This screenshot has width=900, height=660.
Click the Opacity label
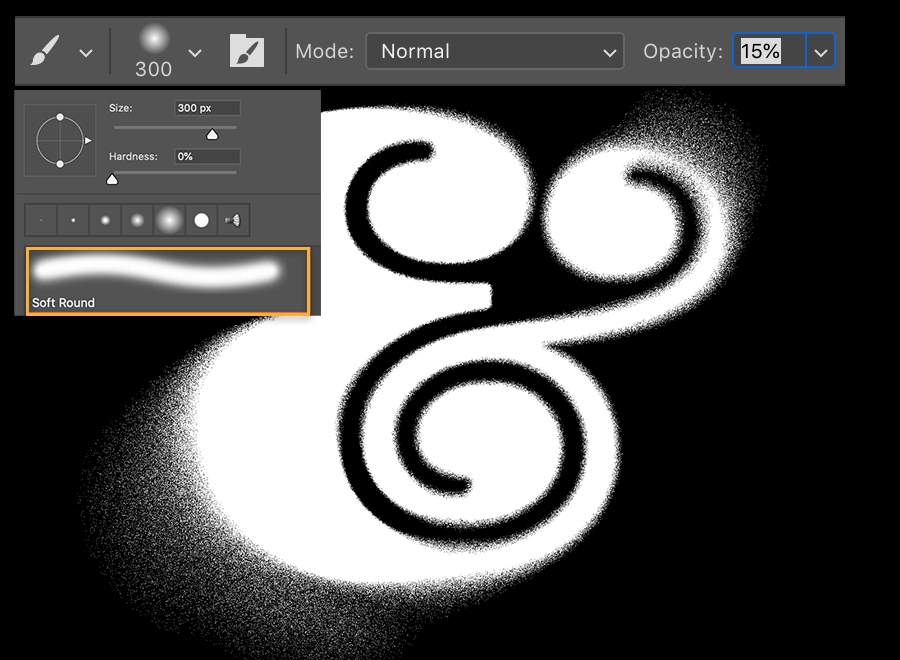click(682, 52)
